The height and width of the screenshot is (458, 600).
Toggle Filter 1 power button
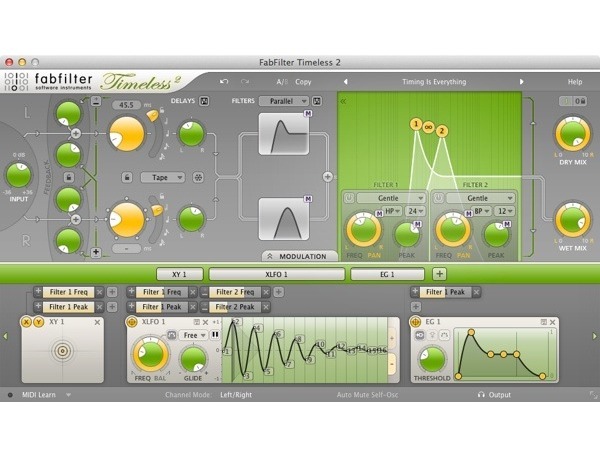click(349, 198)
